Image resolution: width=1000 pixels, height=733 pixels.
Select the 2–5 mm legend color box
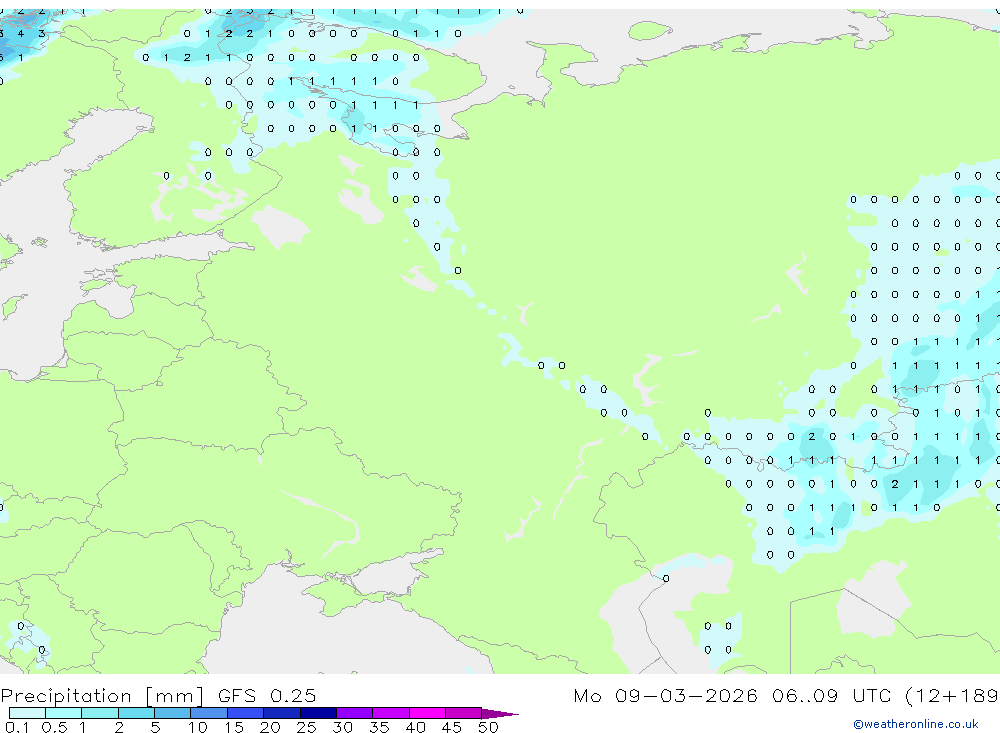click(x=136, y=713)
